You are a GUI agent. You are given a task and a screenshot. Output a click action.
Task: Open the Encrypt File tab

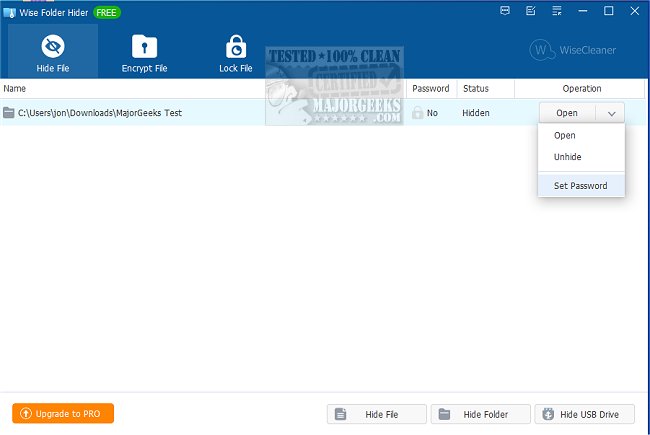pyautogui.click(x=144, y=51)
